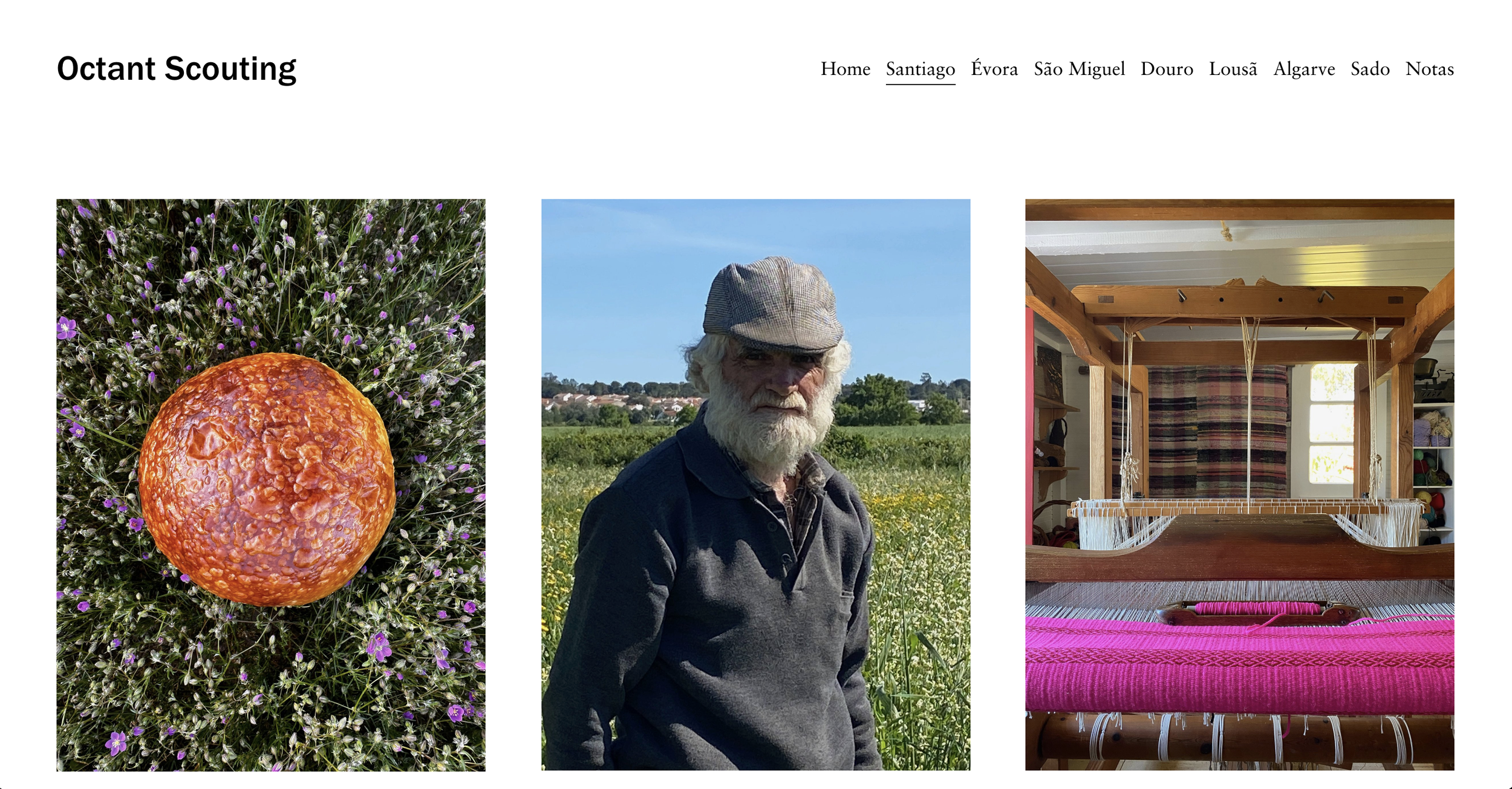Switch to the Algarve page
The image size is (1512, 789).
click(x=1304, y=70)
